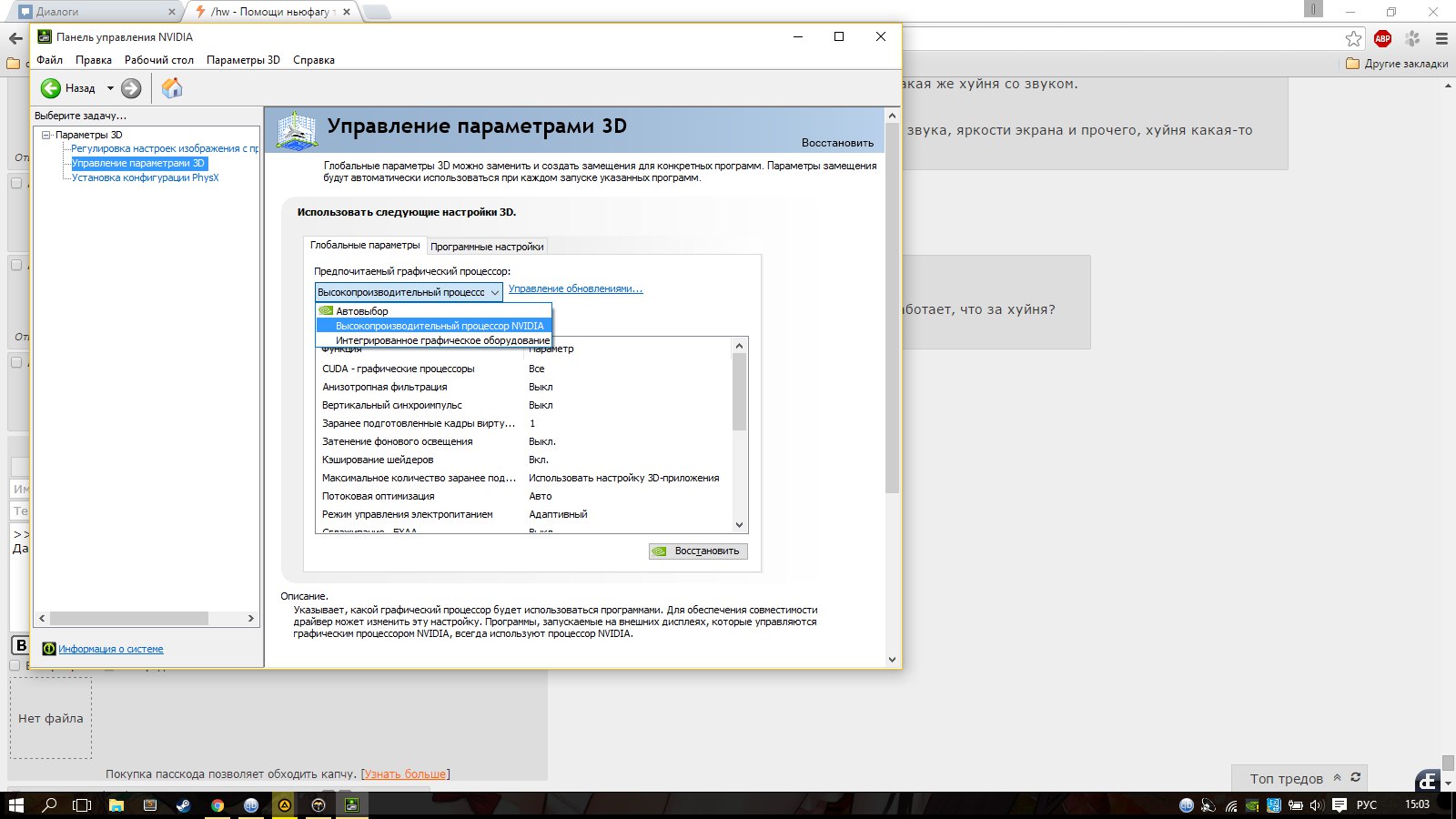
Task: Open the Chrome menu hamburger icon
Action: click(1441, 38)
